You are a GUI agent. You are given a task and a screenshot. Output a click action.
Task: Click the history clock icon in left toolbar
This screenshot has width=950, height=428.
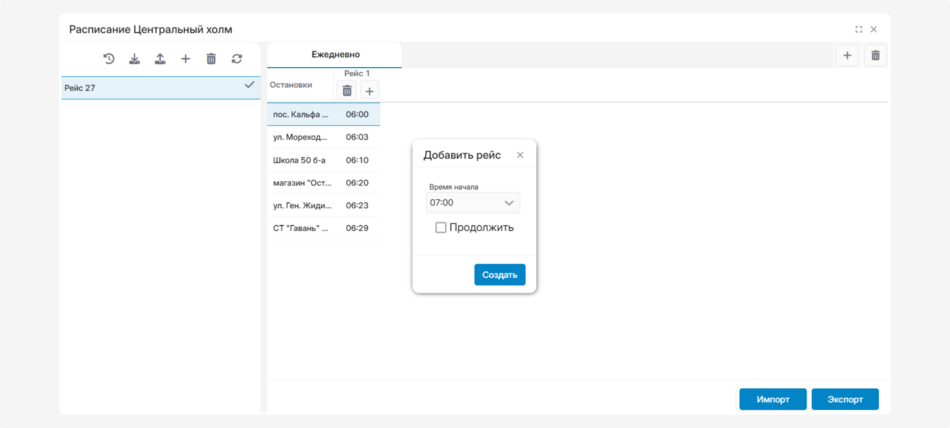tap(109, 59)
